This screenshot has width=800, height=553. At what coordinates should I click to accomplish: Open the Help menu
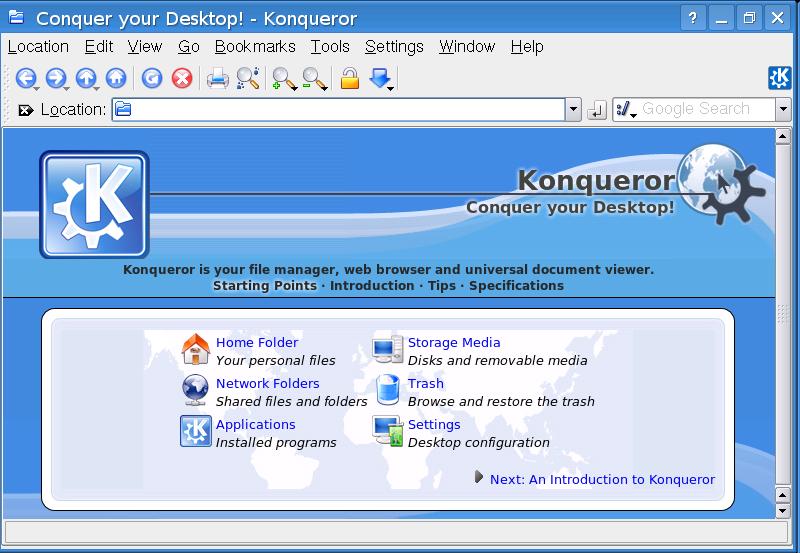[x=527, y=46]
